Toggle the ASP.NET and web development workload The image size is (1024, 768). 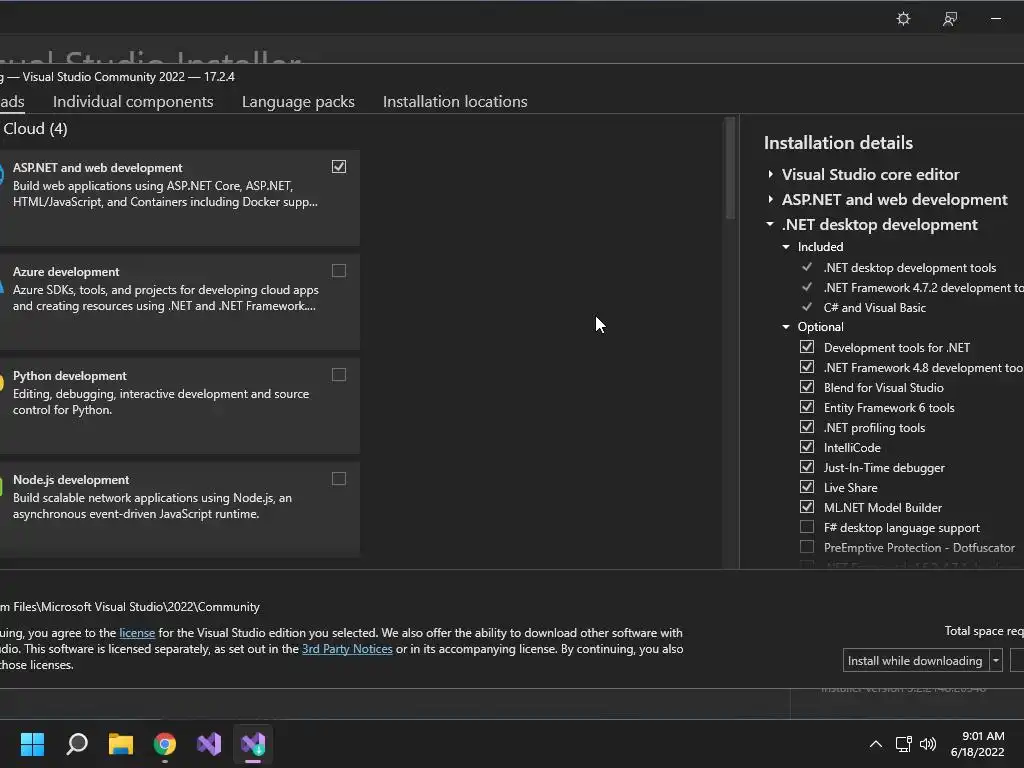click(x=339, y=167)
